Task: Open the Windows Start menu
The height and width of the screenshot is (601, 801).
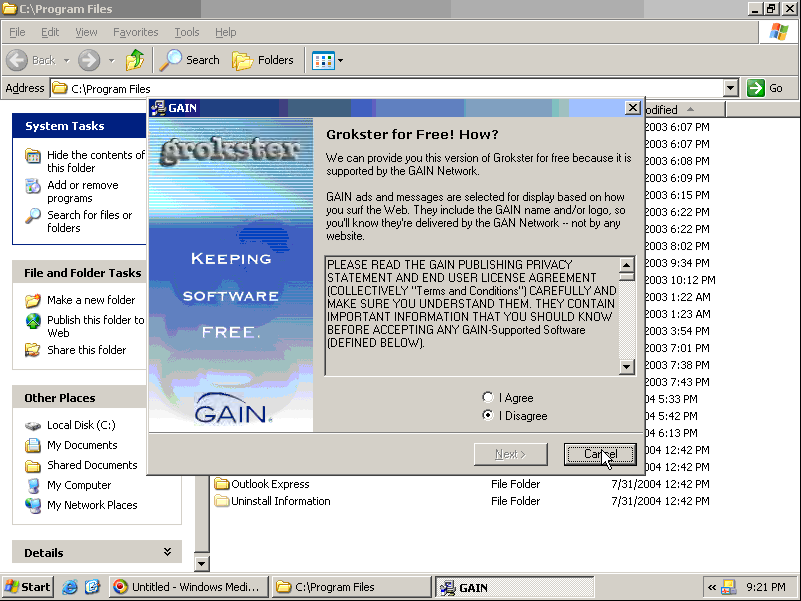Action: point(28,587)
